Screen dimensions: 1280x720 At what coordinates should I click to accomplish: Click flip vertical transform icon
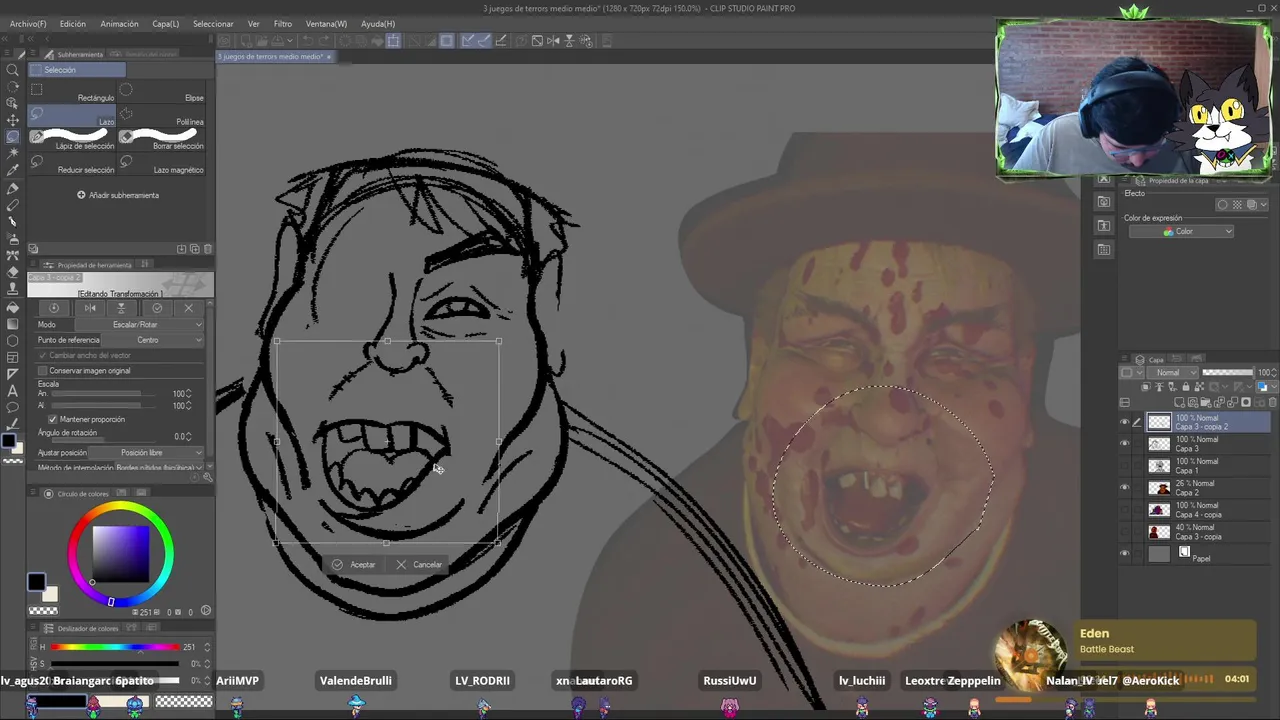[122, 308]
